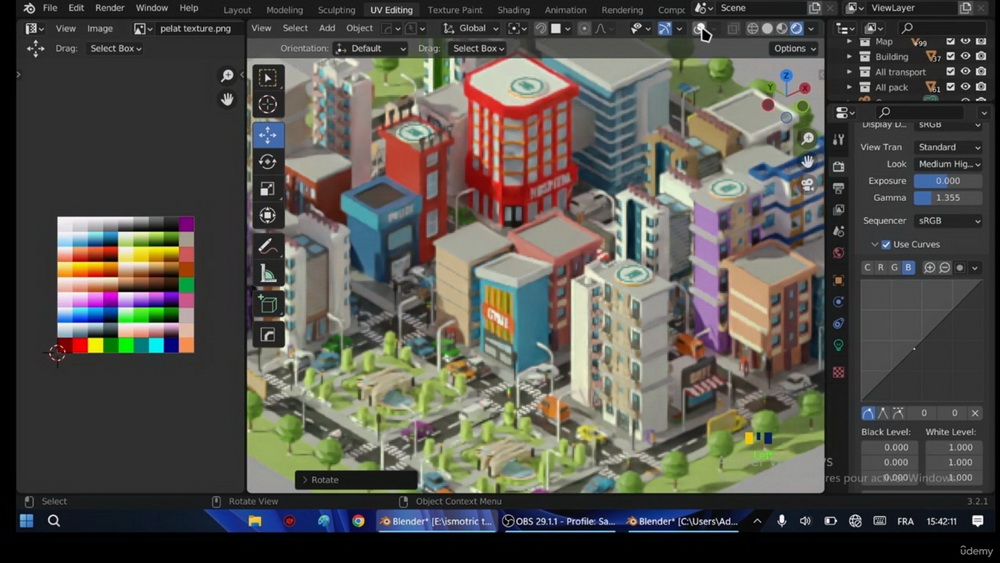Select the B curve channel button
1000x563 pixels.
(x=908, y=268)
